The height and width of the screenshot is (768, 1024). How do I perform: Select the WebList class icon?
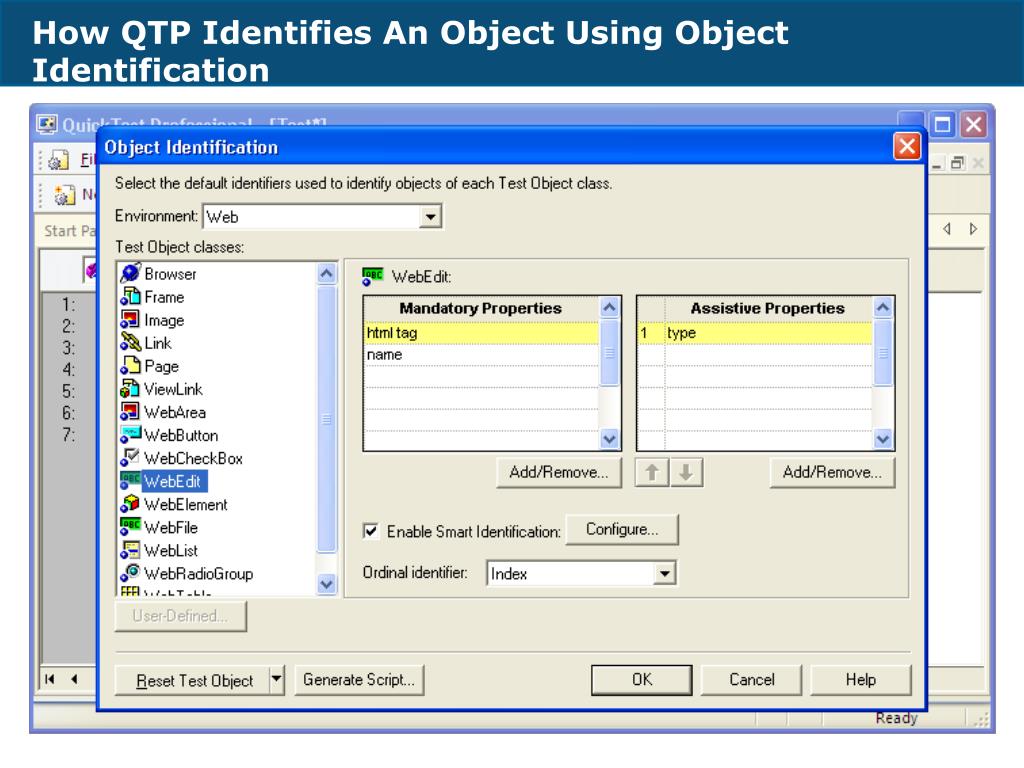click(x=130, y=550)
